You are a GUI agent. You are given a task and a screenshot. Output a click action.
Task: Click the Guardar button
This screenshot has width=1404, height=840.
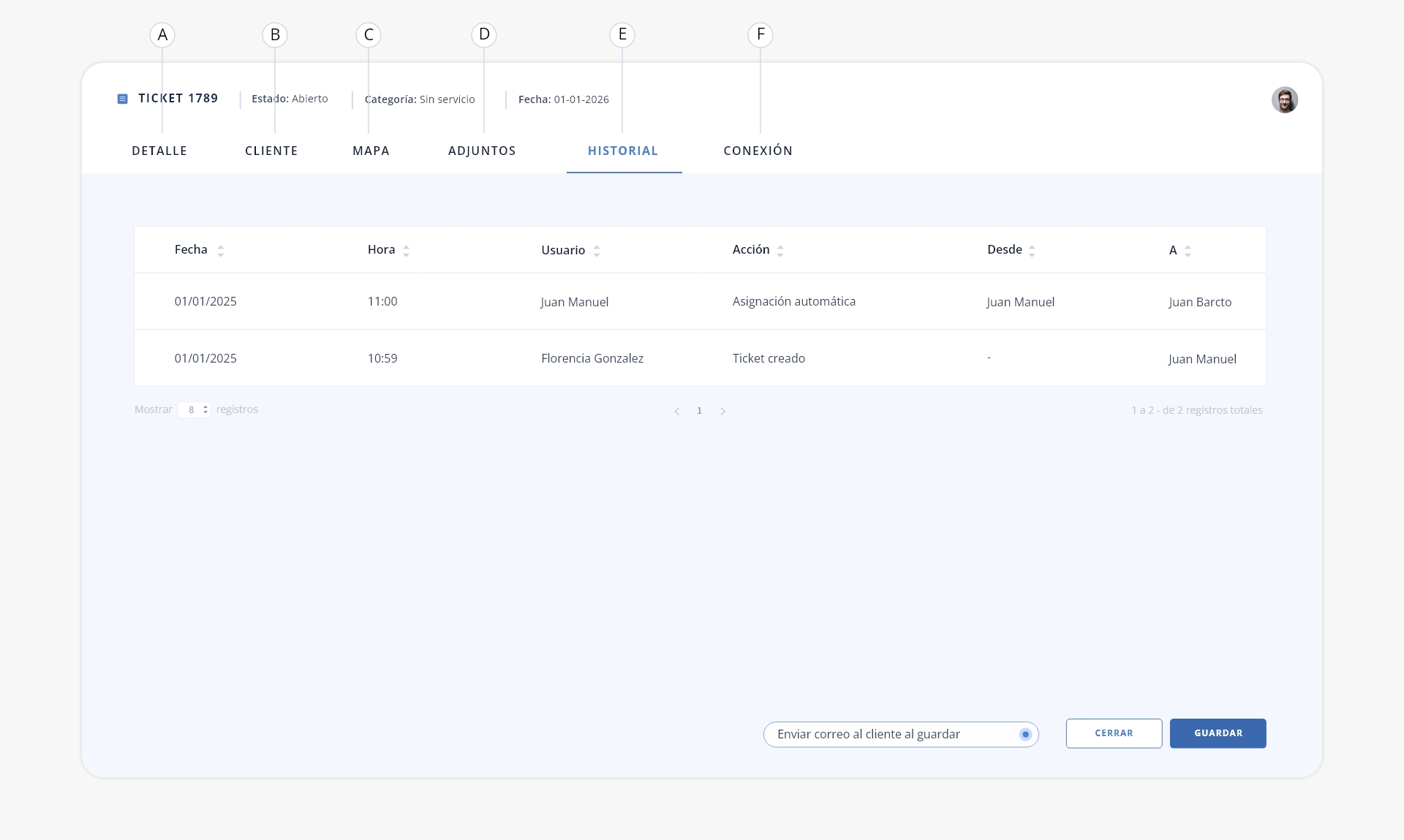click(1218, 733)
